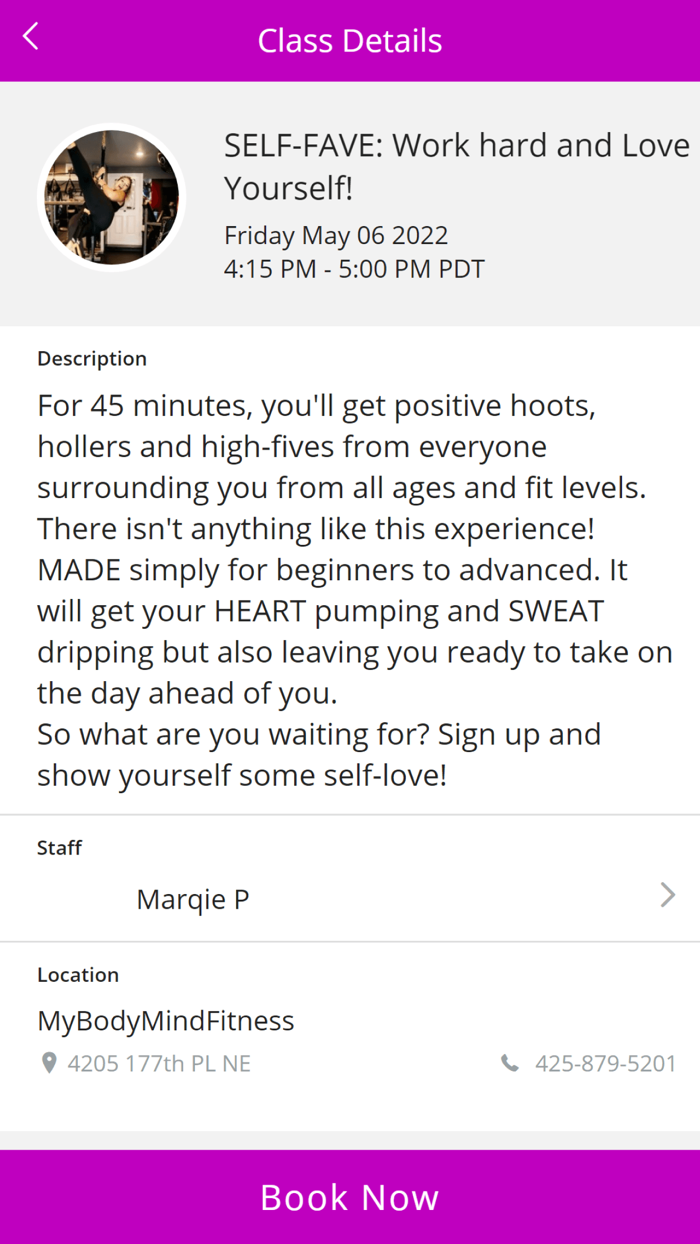Select the location pin icon next to address
700x1244 pixels.
pos(48,1064)
